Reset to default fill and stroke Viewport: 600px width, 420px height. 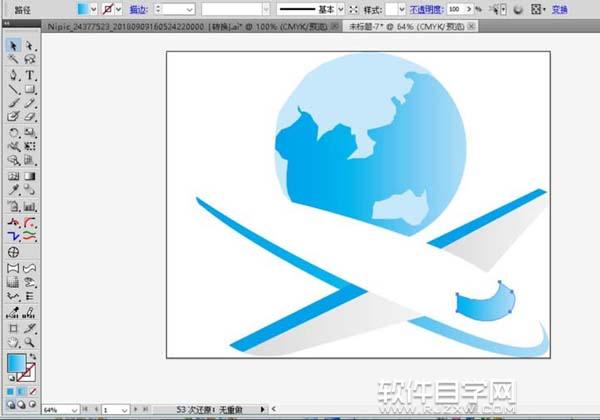click(x=11, y=378)
